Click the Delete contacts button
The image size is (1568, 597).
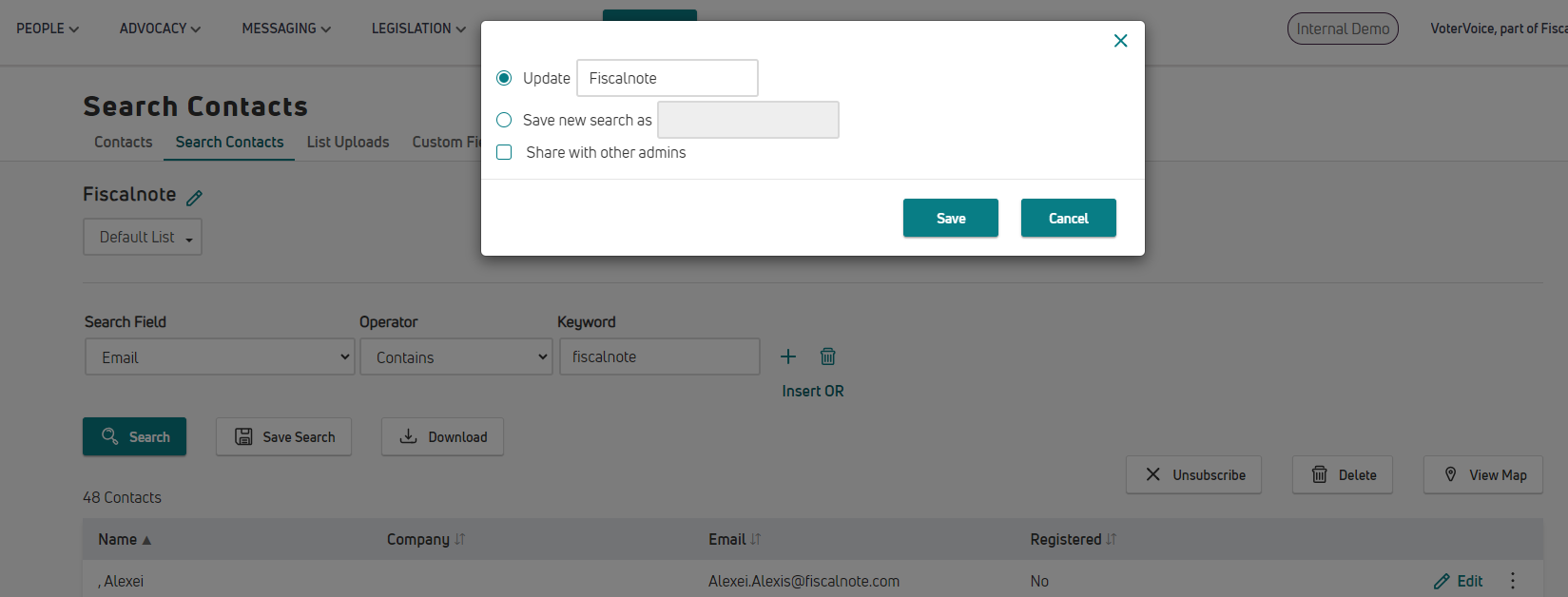[1343, 474]
